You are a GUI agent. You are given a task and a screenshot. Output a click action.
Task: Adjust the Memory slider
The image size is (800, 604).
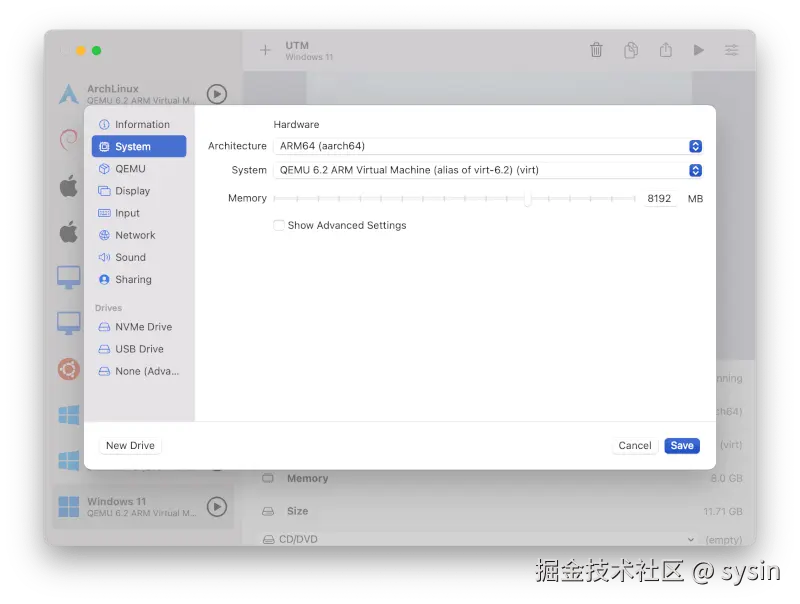point(527,198)
